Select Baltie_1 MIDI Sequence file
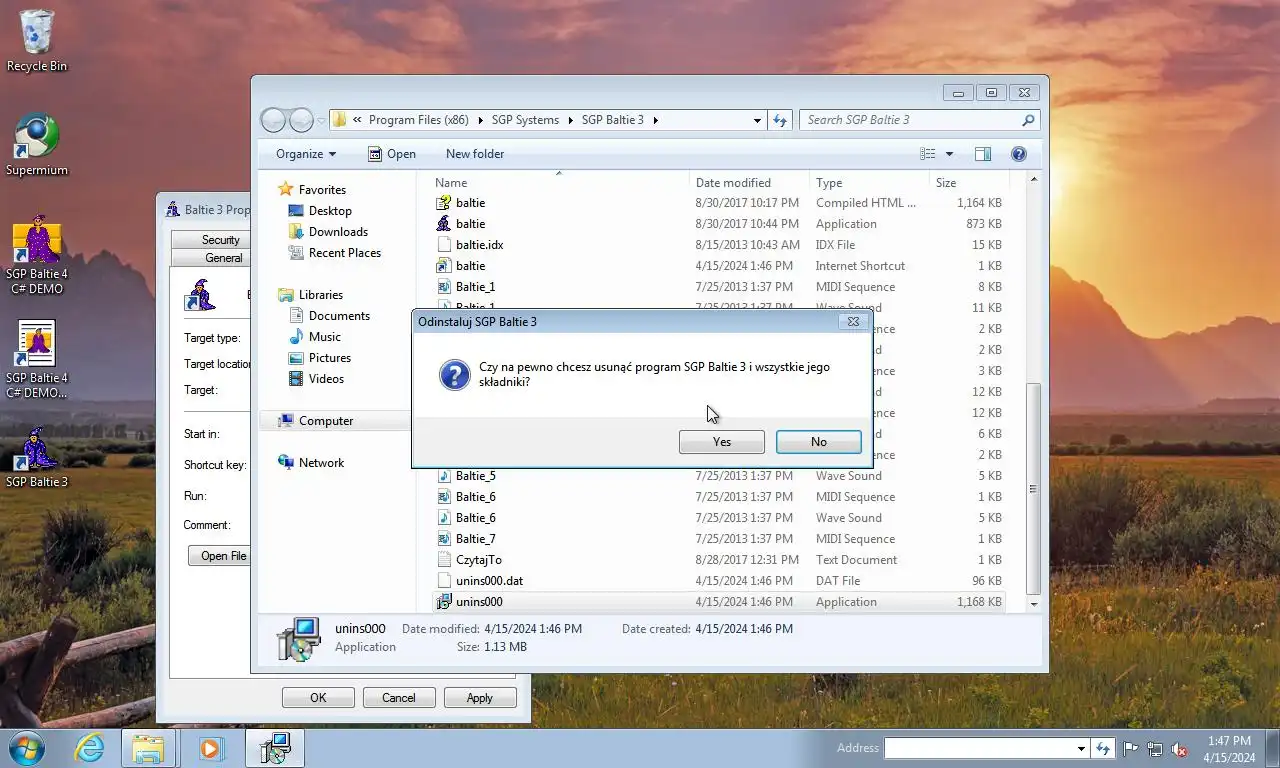This screenshot has width=1280, height=768. point(718,287)
